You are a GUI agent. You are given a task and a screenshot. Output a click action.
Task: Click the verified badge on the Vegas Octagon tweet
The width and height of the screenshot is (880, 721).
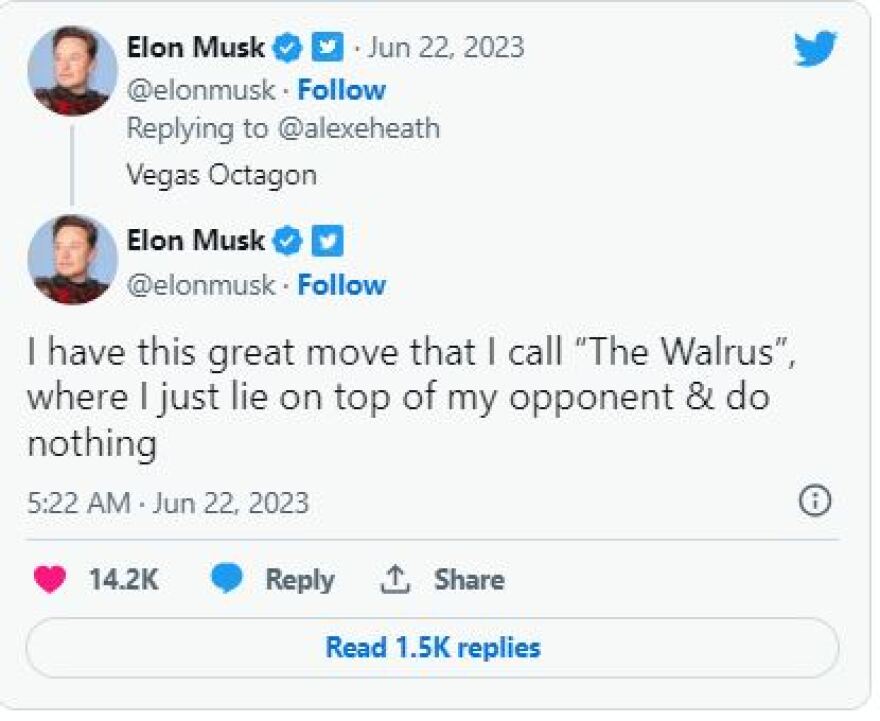point(289,47)
